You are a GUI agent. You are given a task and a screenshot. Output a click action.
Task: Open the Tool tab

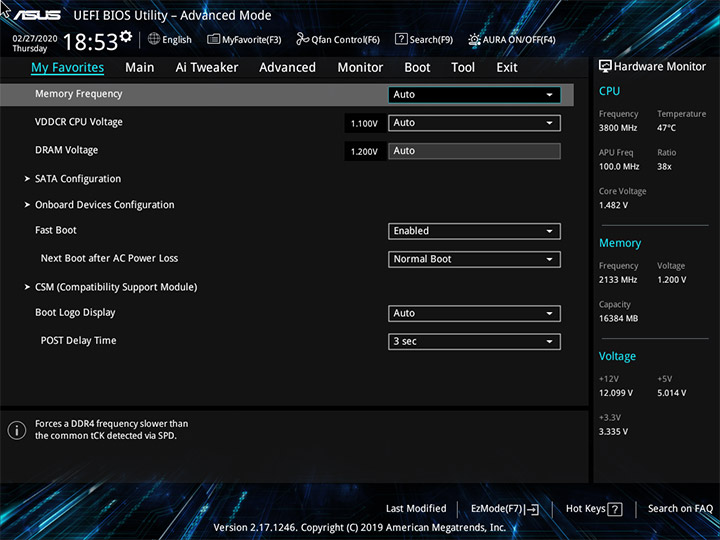click(463, 68)
